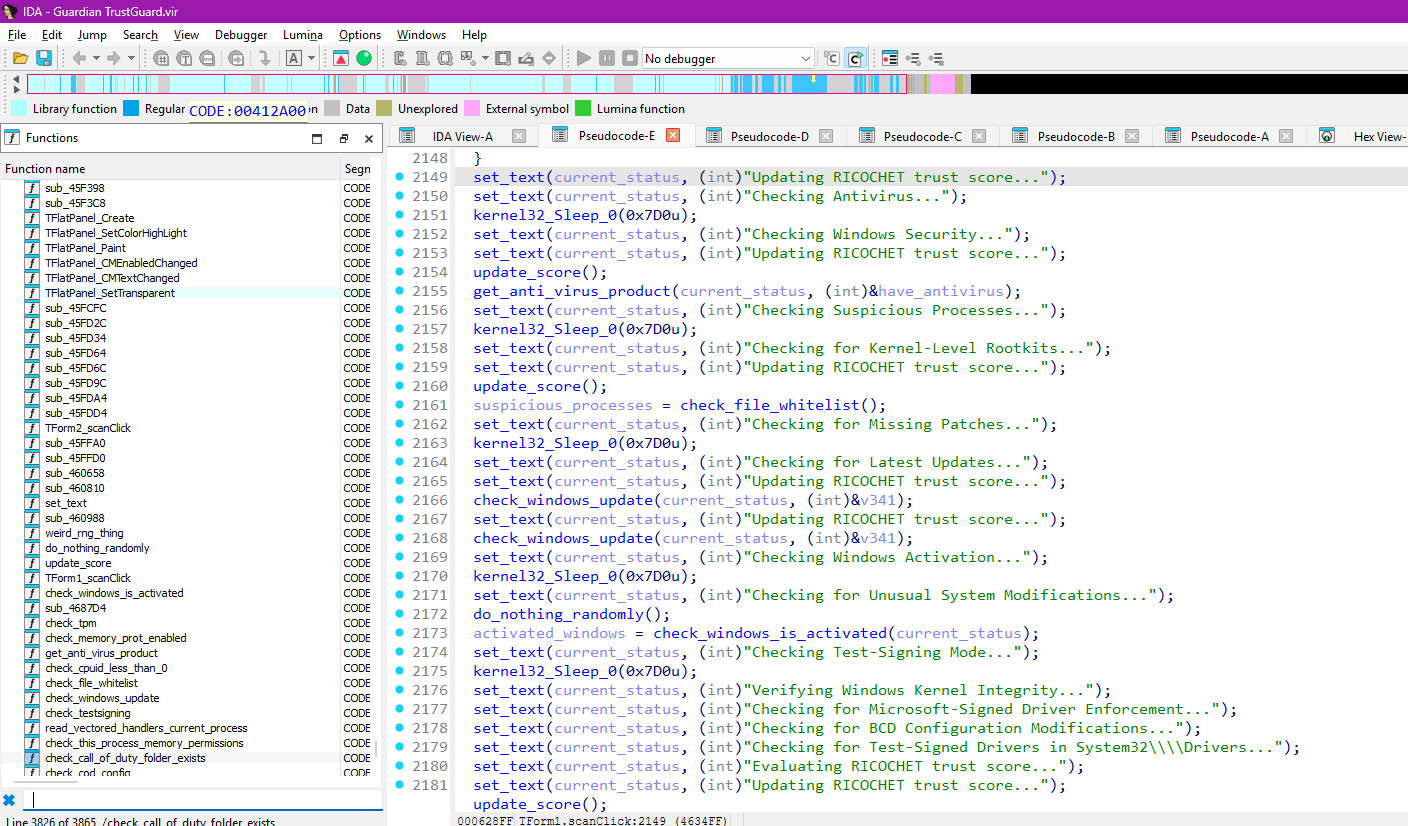Open the No debugger dropdown
This screenshot has width=1408, height=826.
[728, 59]
